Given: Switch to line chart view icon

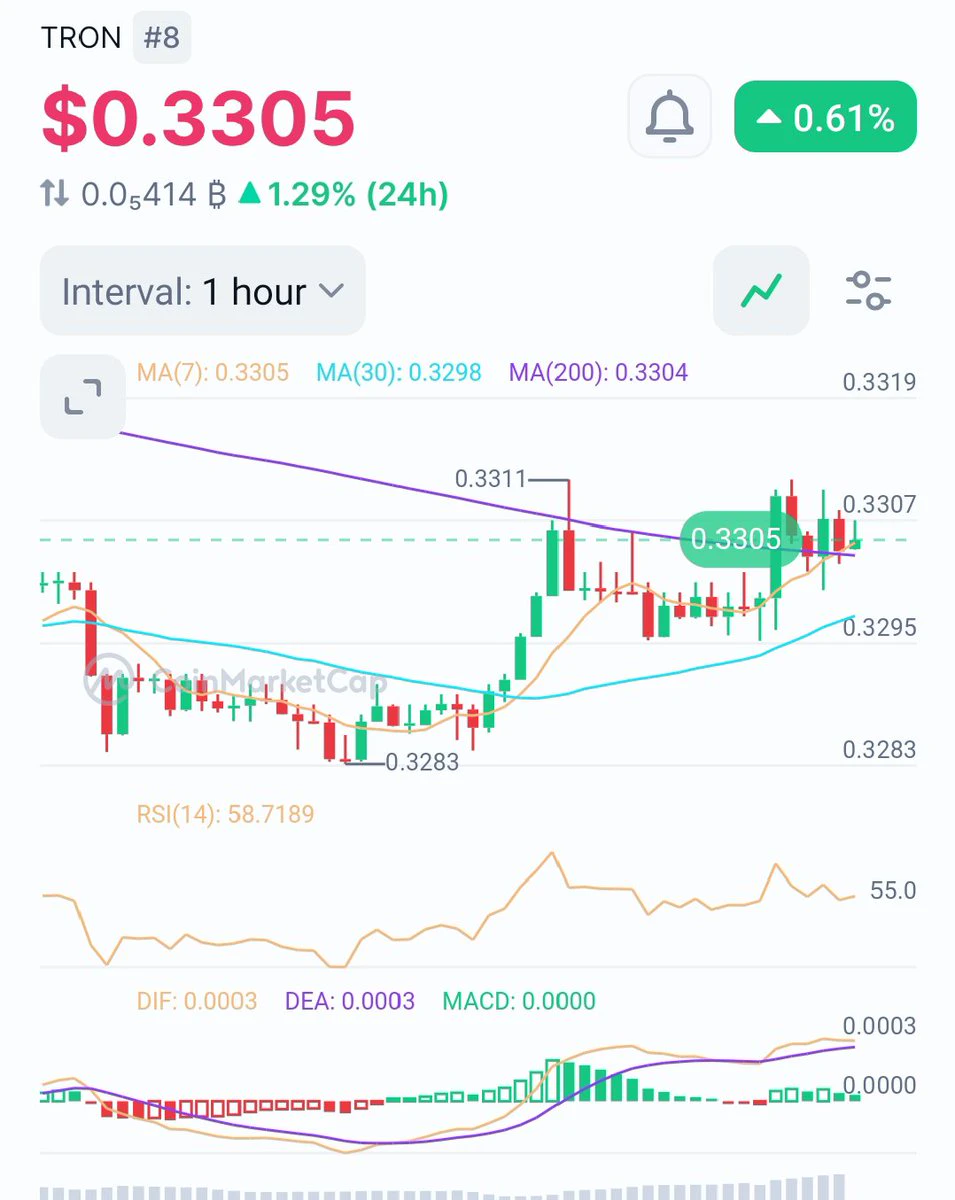Looking at the screenshot, I should tap(761, 290).
